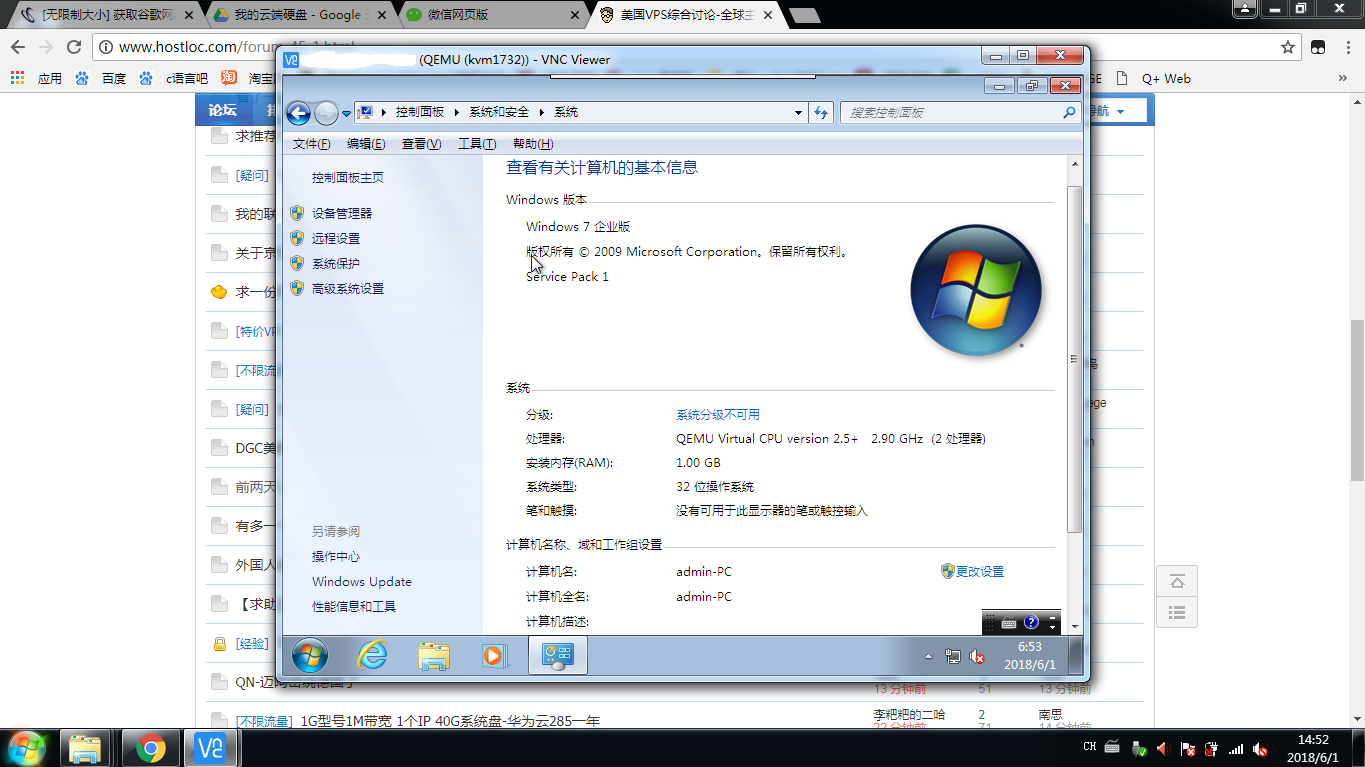Open 高级系统设置 from the left pane
1365x767 pixels.
point(348,288)
